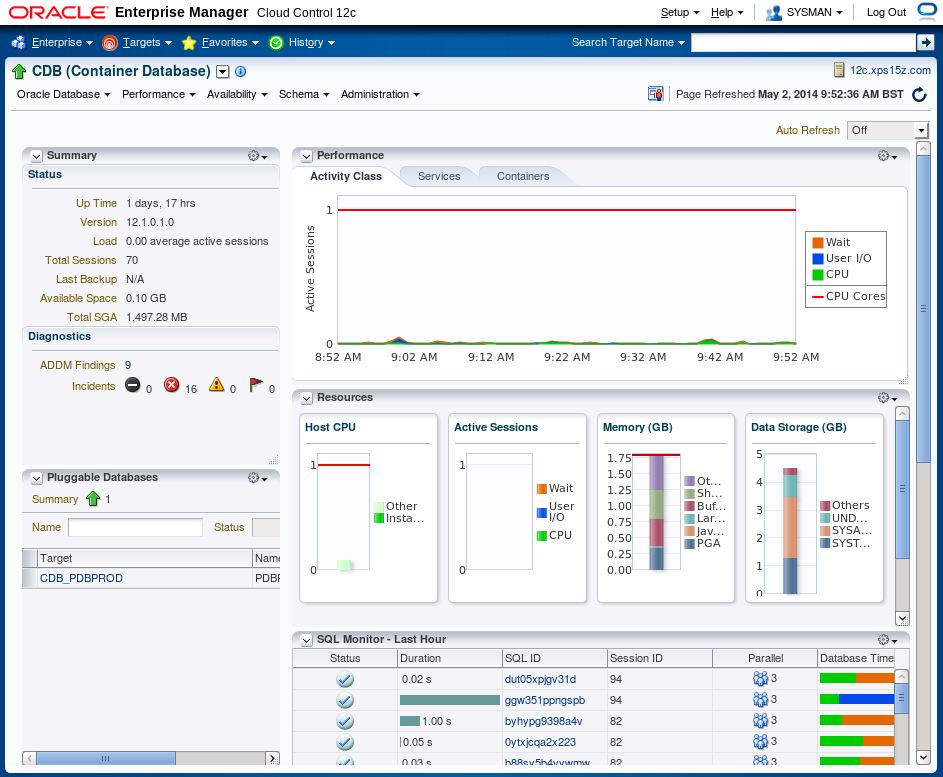The width and height of the screenshot is (943, 777).
Task: Open the CDB_PDBPROD target link
Action: coord(81,578)
